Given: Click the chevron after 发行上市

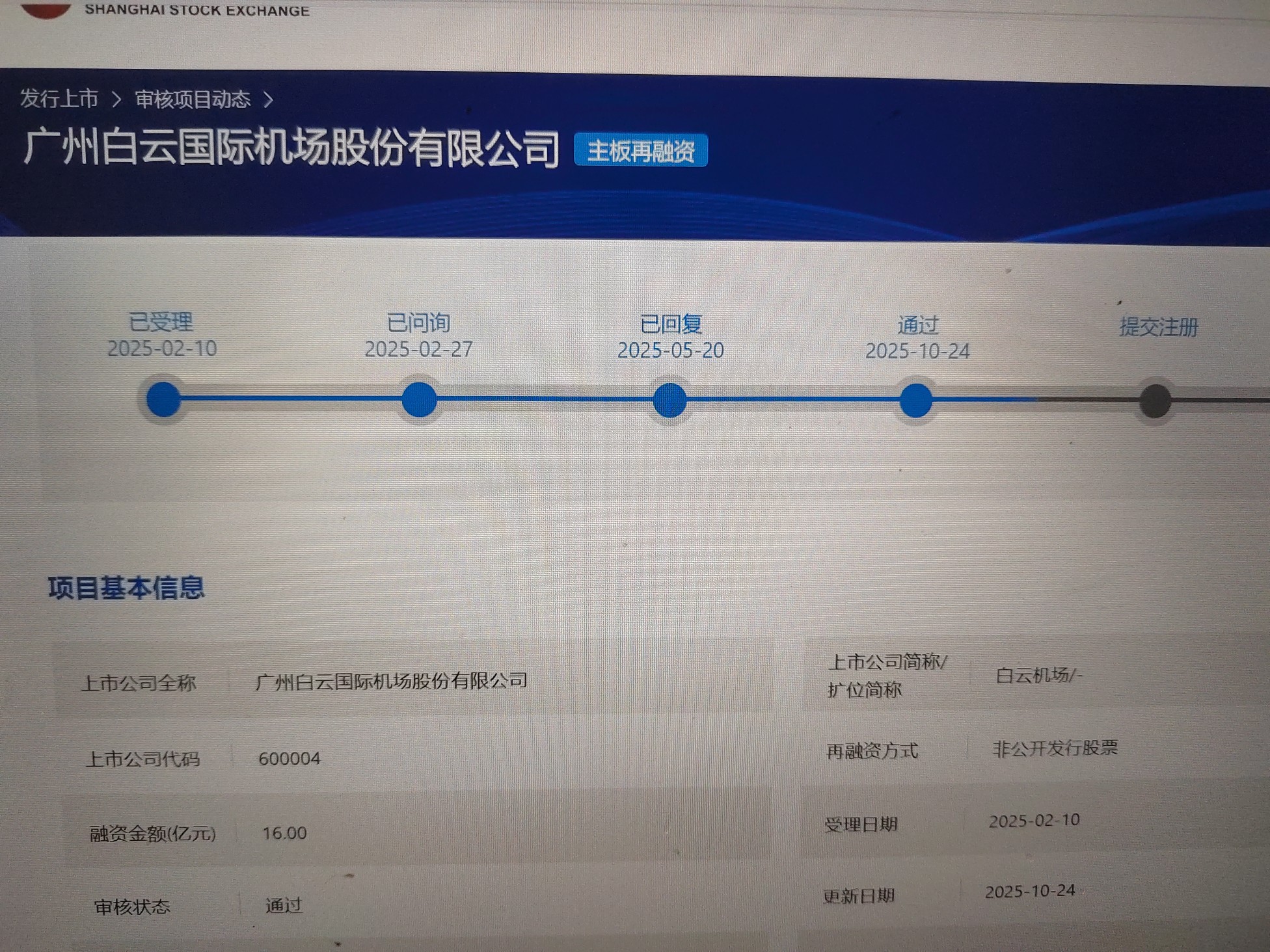Looking at the screenshot, I should [x=116, y=99].
